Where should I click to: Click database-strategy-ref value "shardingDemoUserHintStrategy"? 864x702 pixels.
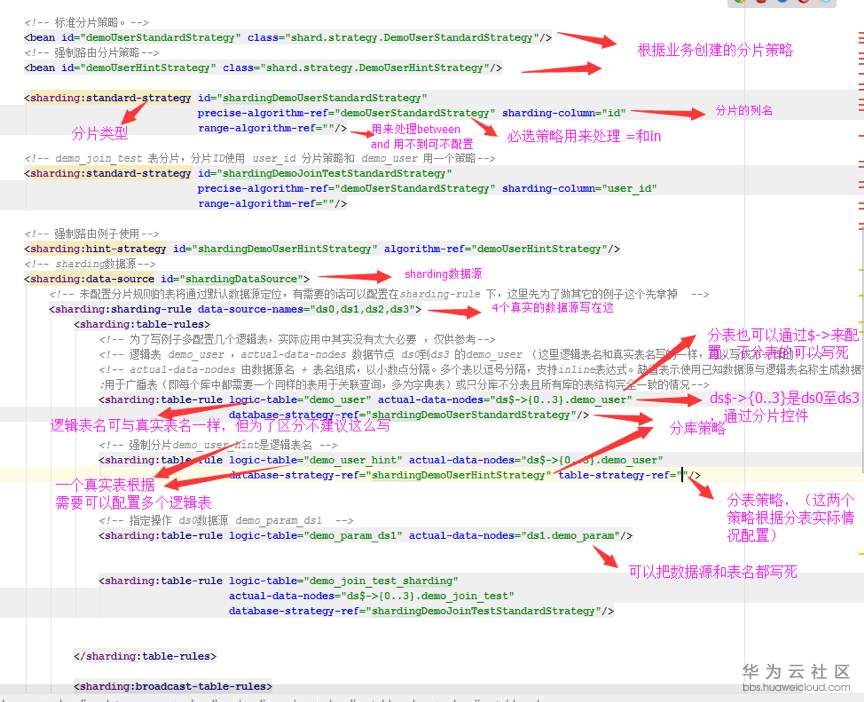click(x=459, y=475)
